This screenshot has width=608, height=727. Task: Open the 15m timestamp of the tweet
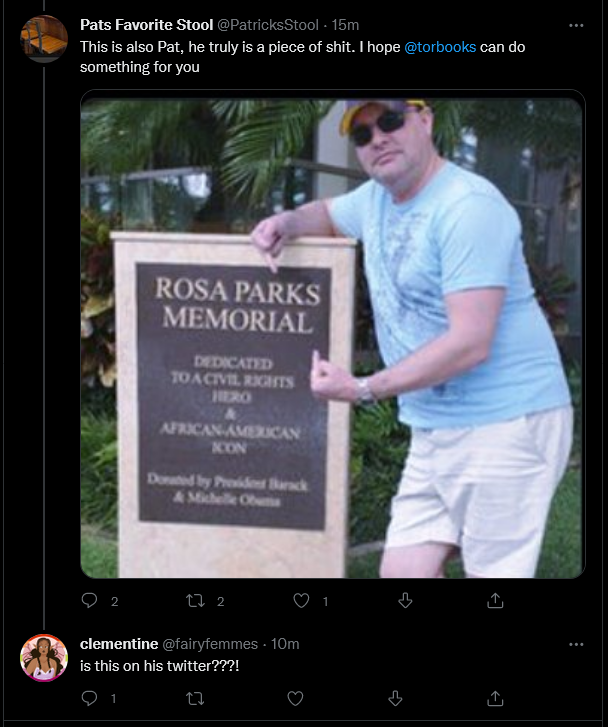(x=346, y=25)
